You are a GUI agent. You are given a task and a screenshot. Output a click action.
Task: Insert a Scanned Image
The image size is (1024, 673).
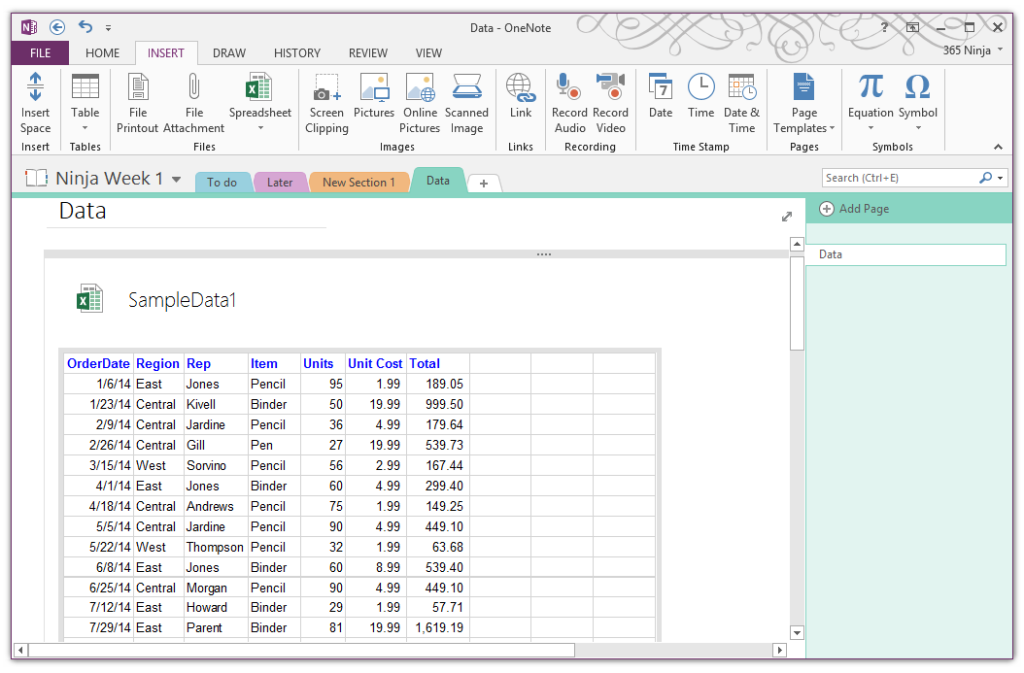[466, 103]
